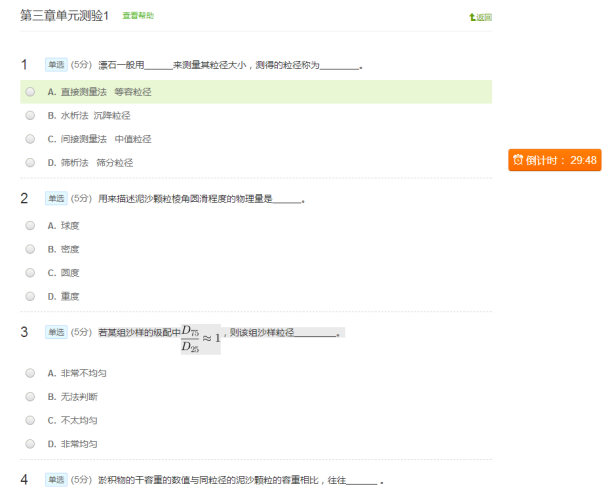Screen dimensions: 610x499
Task: Select option B 水析法 沉降粒径
Action: pos(30,115)
